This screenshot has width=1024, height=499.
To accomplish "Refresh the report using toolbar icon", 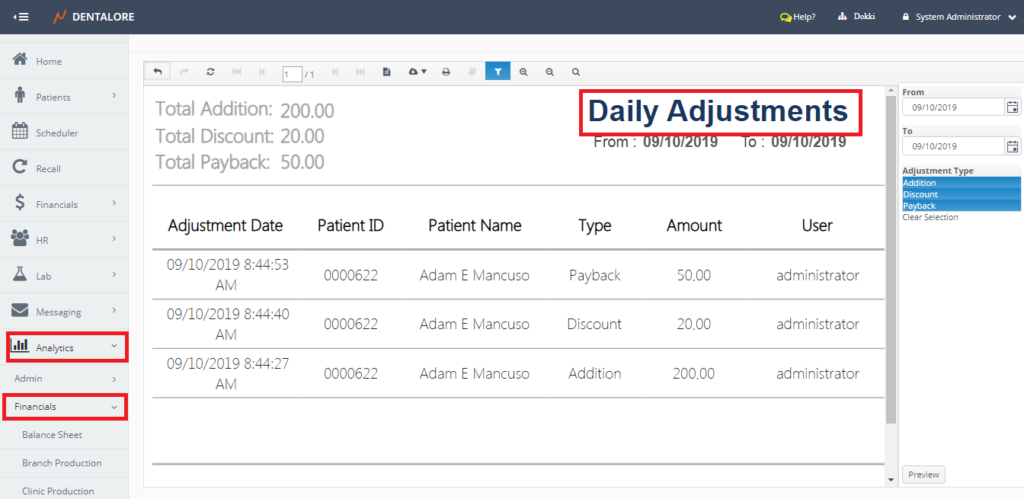I will coord(210,72).
